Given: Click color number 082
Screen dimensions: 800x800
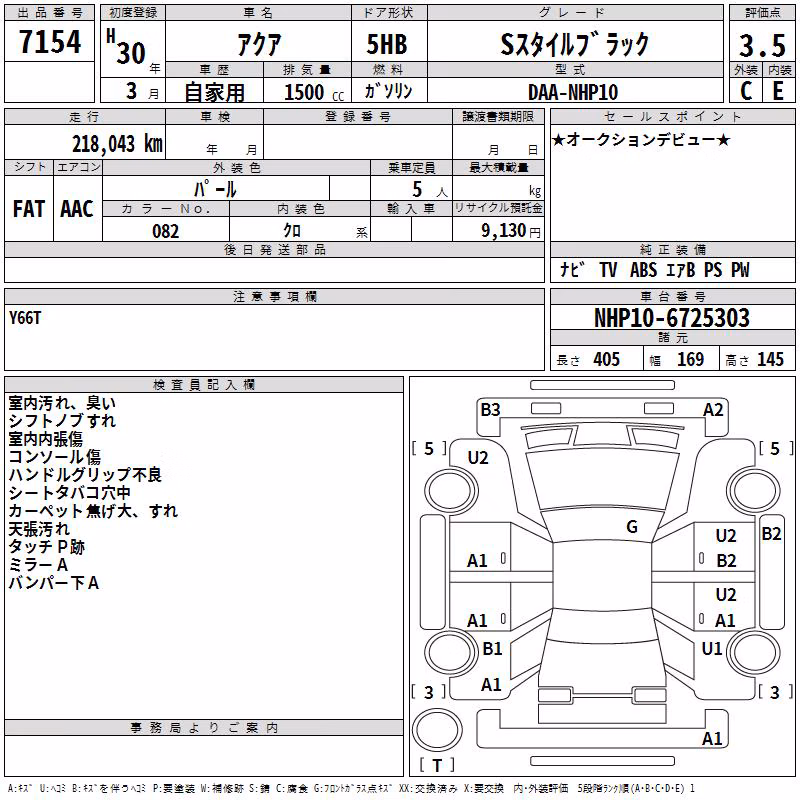Looking at the screenshot, I should (x=166, y=231).
